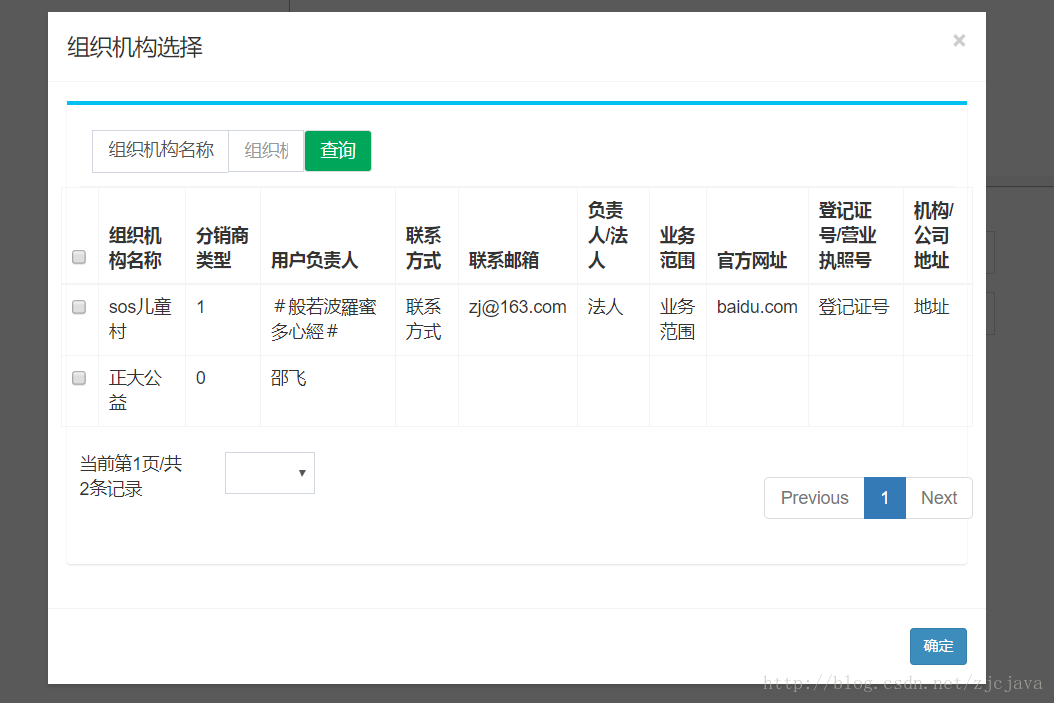Click the 组织机构名称 column header
Image resolution: width=1054 pixels, height=703 pixels.
142,235
